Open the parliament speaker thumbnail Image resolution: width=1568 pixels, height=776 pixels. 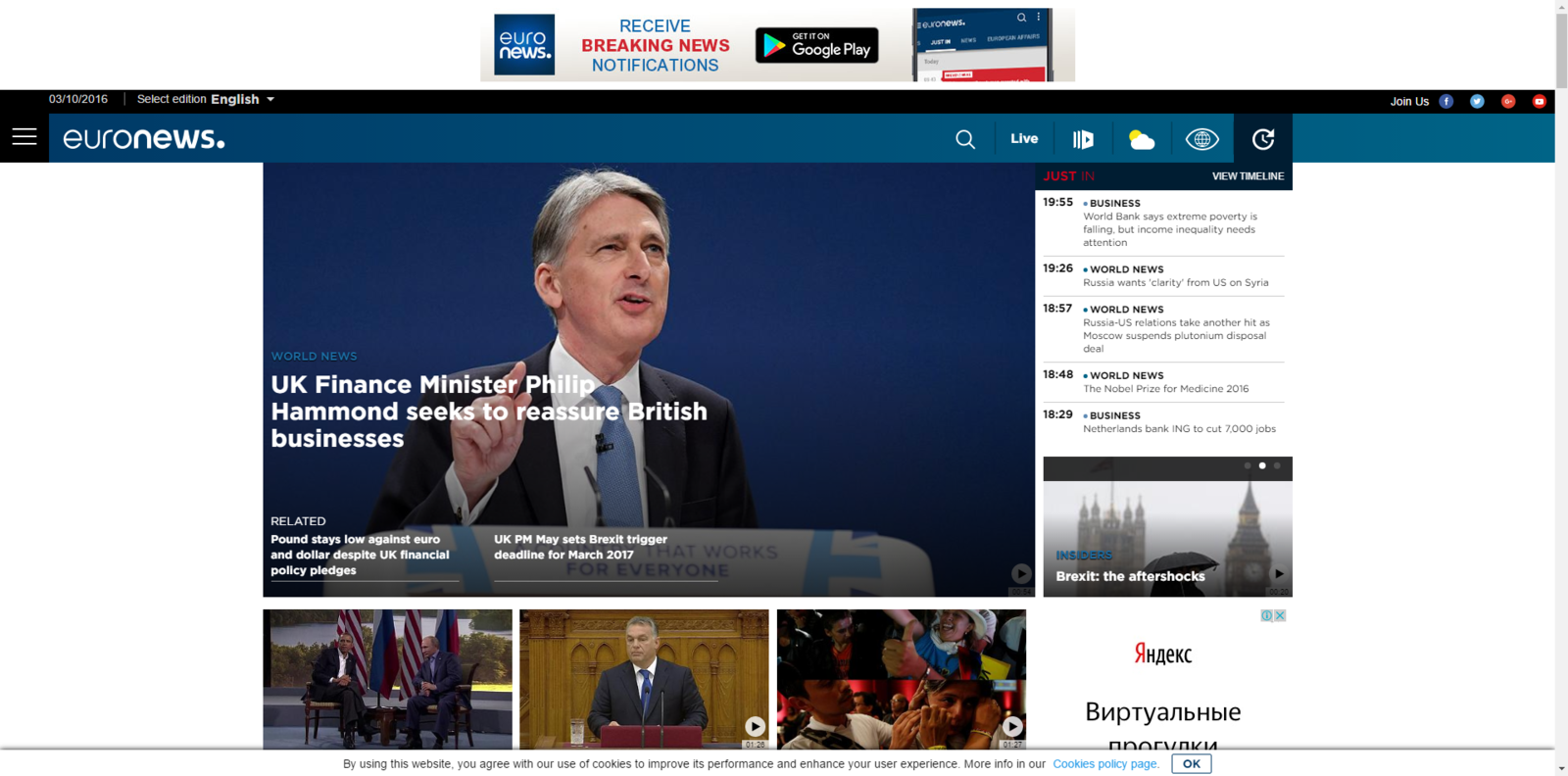point(644,679)
